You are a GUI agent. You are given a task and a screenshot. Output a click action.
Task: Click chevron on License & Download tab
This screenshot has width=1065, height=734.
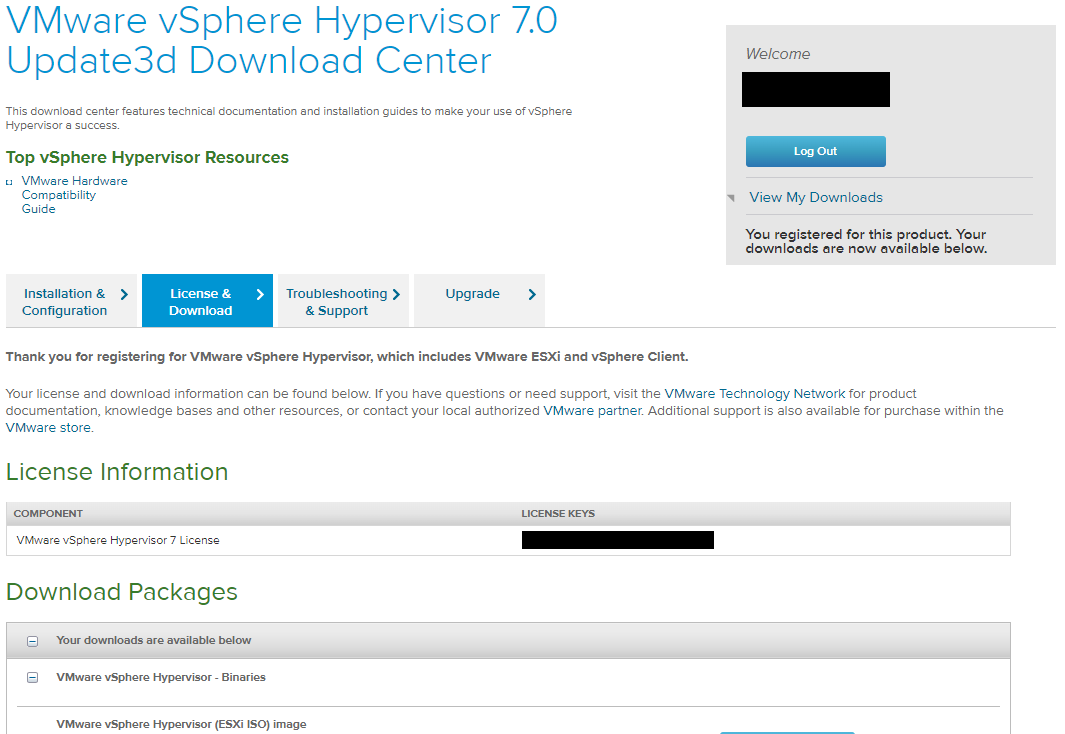[259, 295]
